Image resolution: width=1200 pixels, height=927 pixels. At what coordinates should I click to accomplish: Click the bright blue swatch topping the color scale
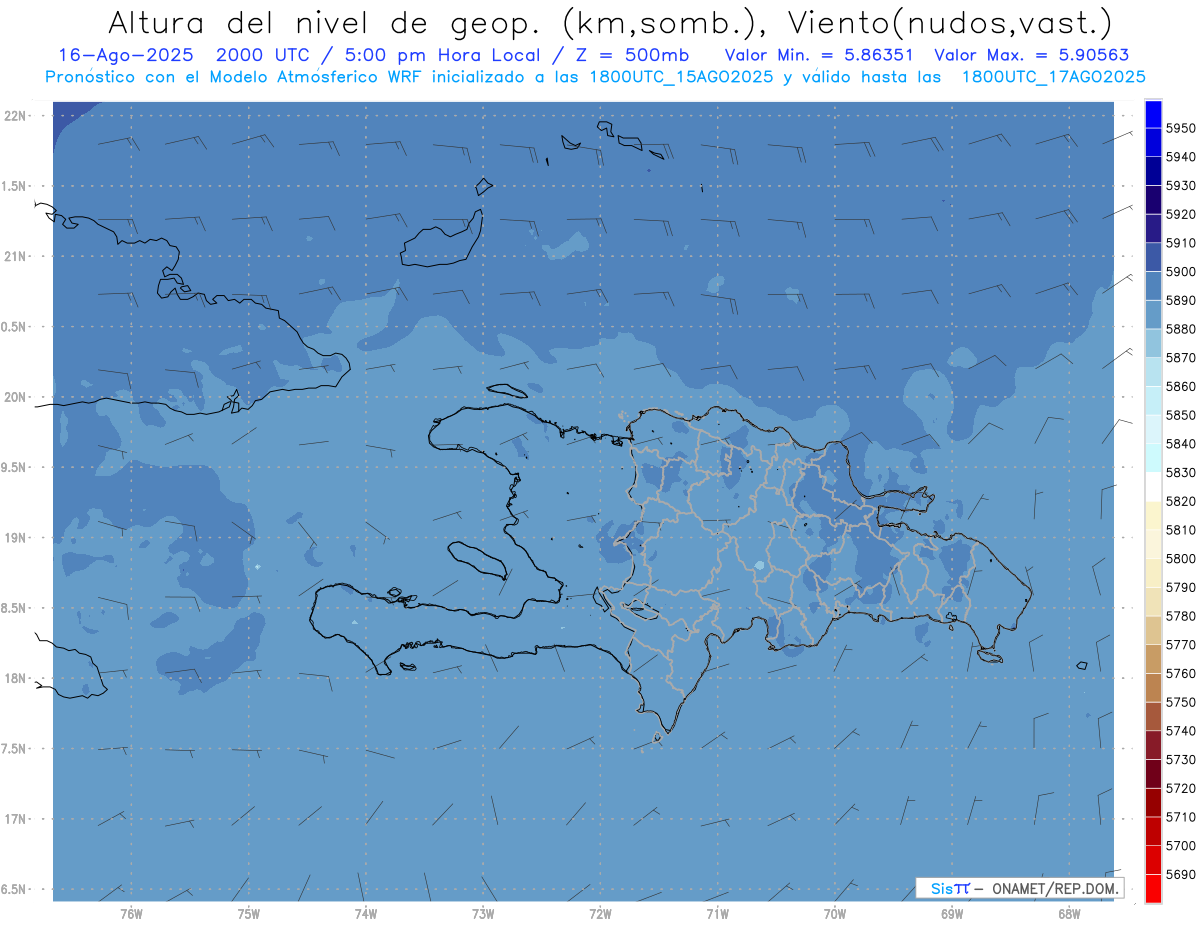click(1153, 114)
